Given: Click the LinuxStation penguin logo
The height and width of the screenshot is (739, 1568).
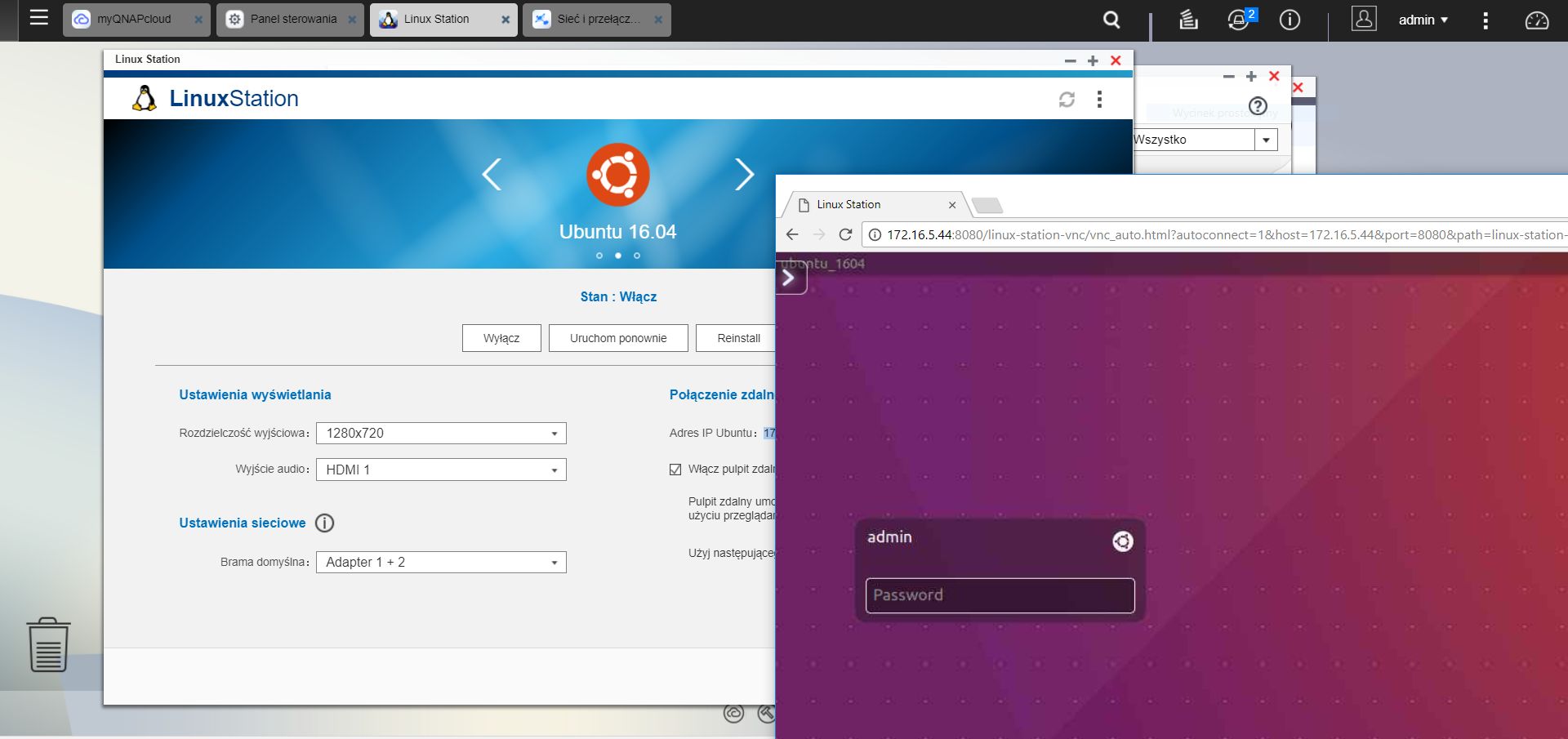Looking at the screenshot, I should tap(145, 98).
